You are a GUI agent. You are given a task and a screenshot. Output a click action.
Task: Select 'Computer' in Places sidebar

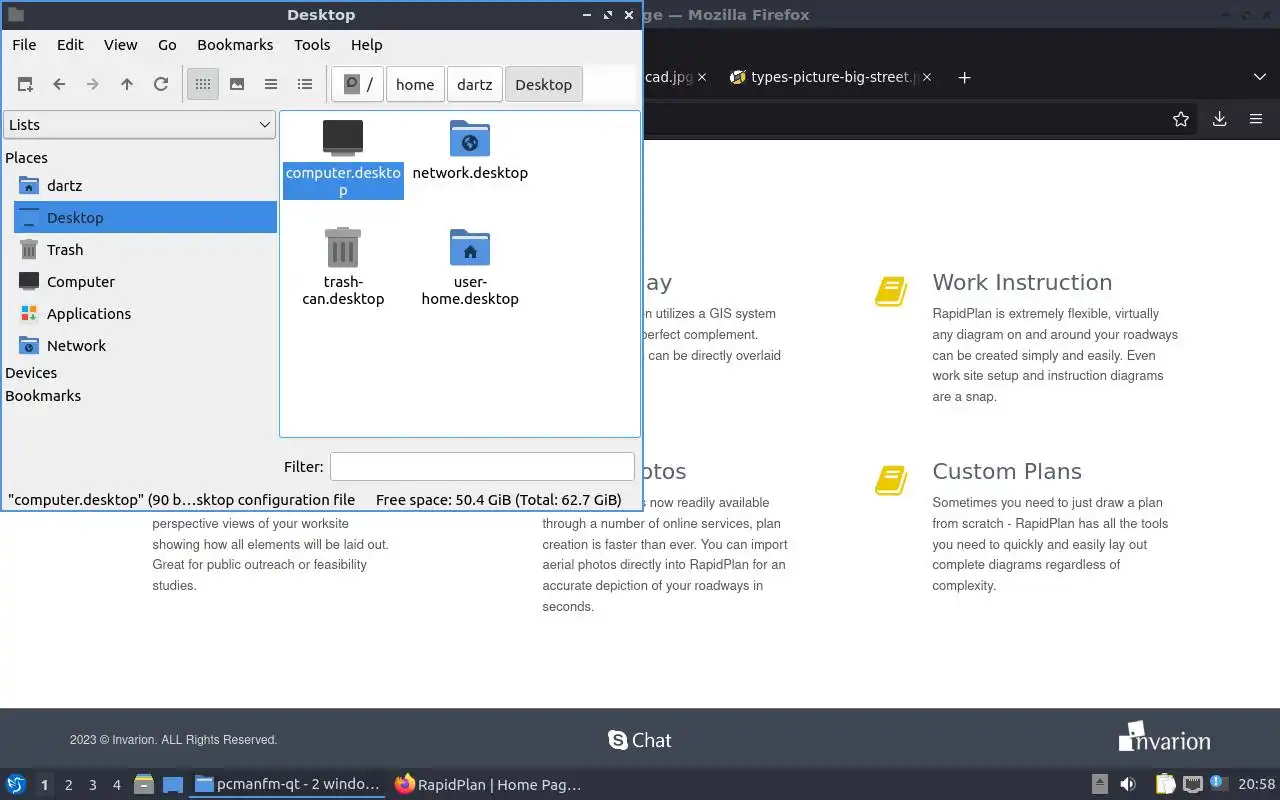coord(145,282)
